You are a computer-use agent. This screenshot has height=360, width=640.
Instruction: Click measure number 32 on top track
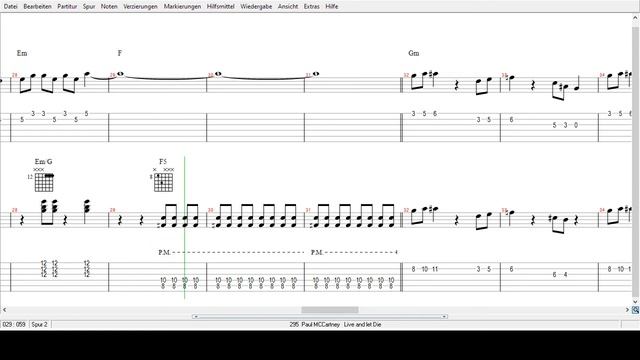[x=406, y=75]
